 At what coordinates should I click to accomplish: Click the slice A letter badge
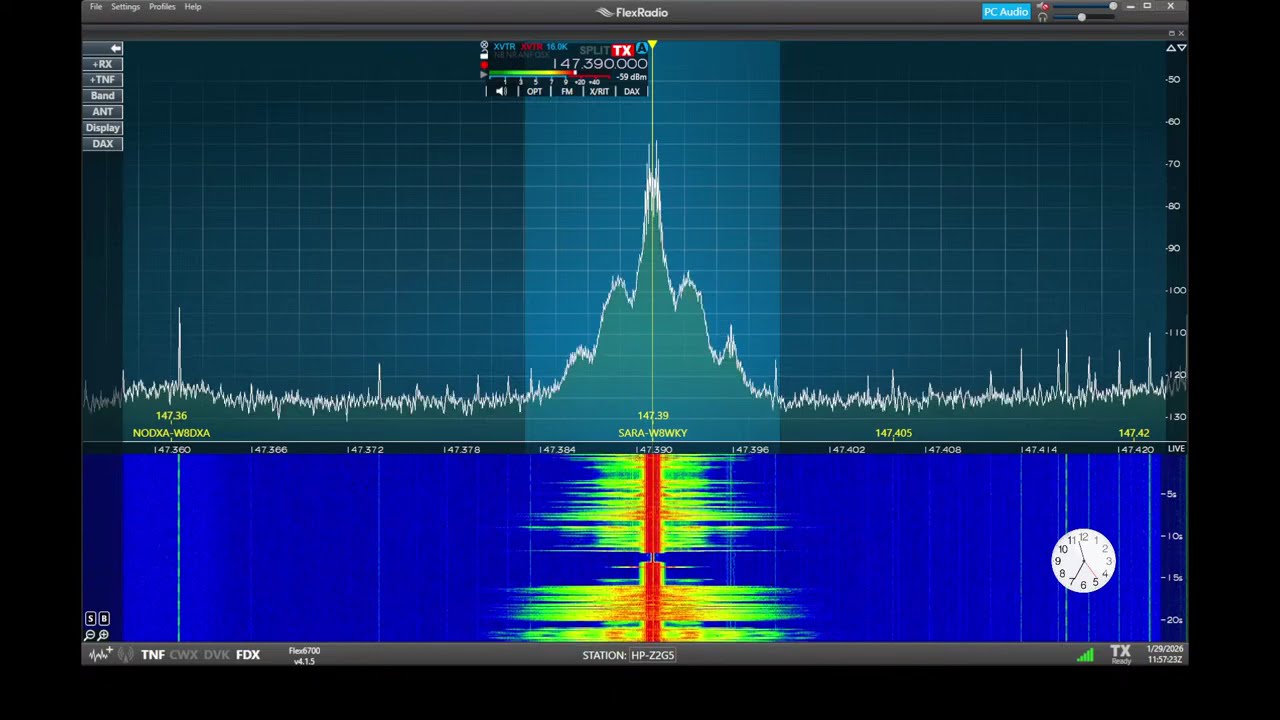(x=642, y=48)
